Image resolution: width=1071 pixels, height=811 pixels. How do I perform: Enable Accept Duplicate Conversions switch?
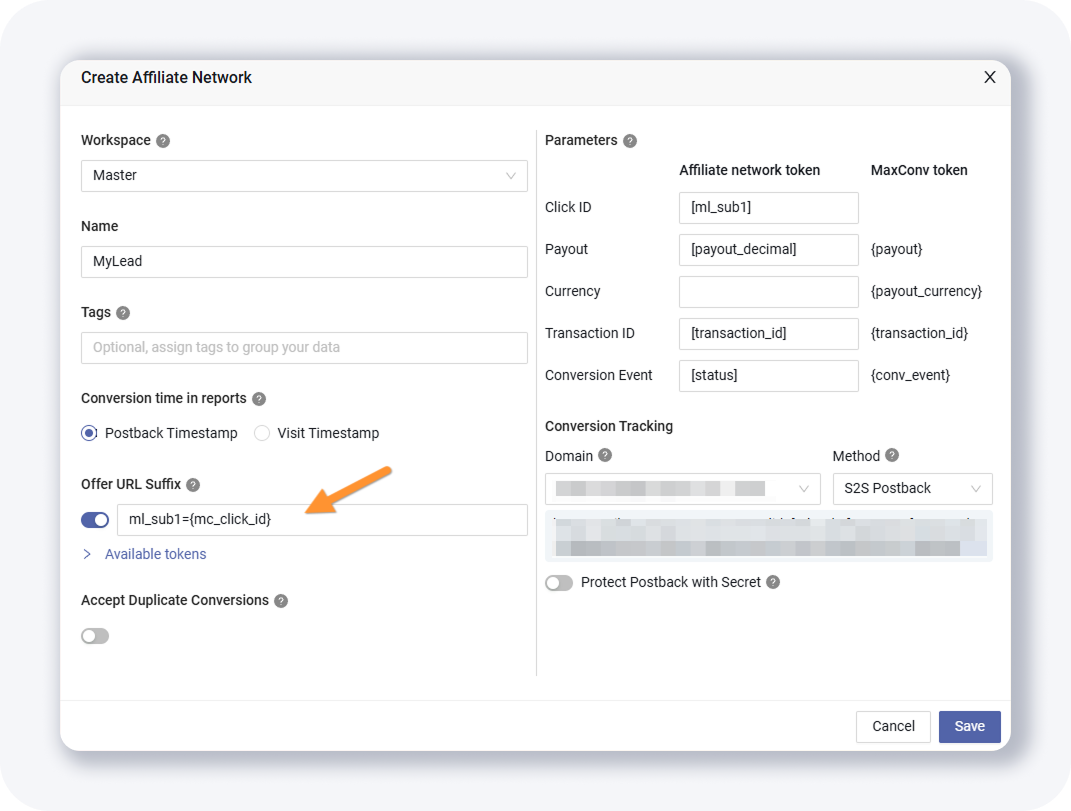click(x=95, y=636)
